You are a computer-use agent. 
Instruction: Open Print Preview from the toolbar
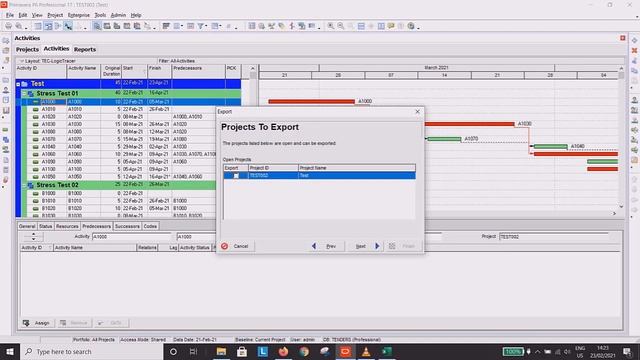[19, 26]
